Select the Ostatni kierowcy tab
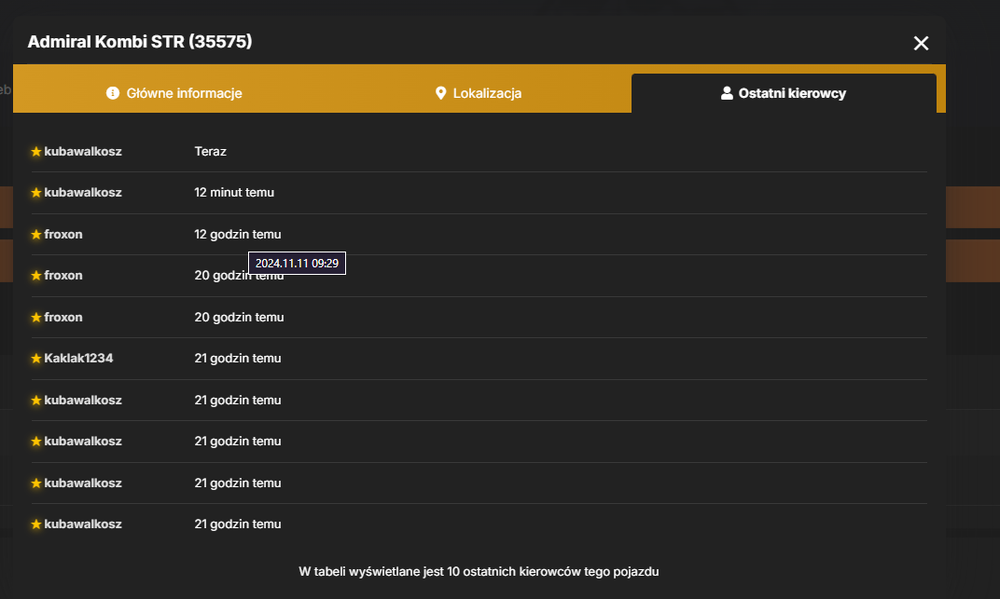Viewport: 1000px width, 599px height. [x=783, y=93]
